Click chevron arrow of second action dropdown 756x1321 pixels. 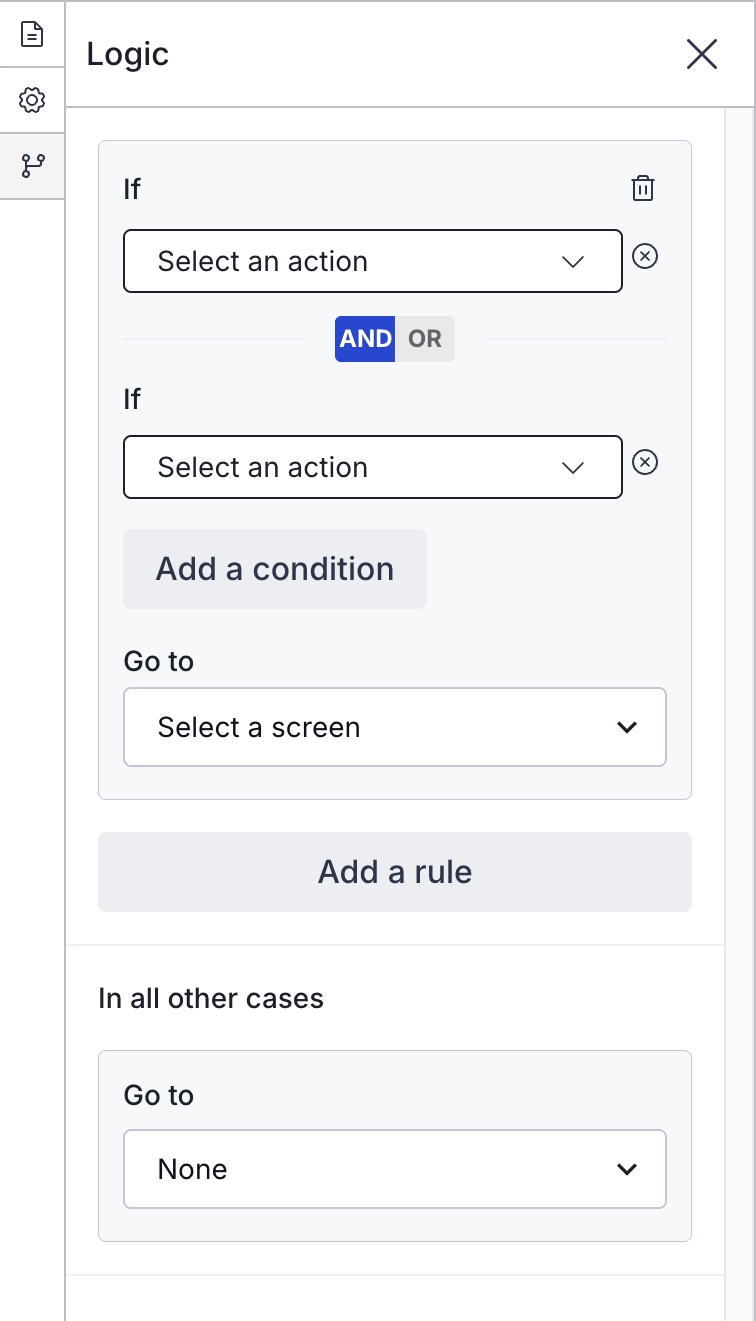573,468
